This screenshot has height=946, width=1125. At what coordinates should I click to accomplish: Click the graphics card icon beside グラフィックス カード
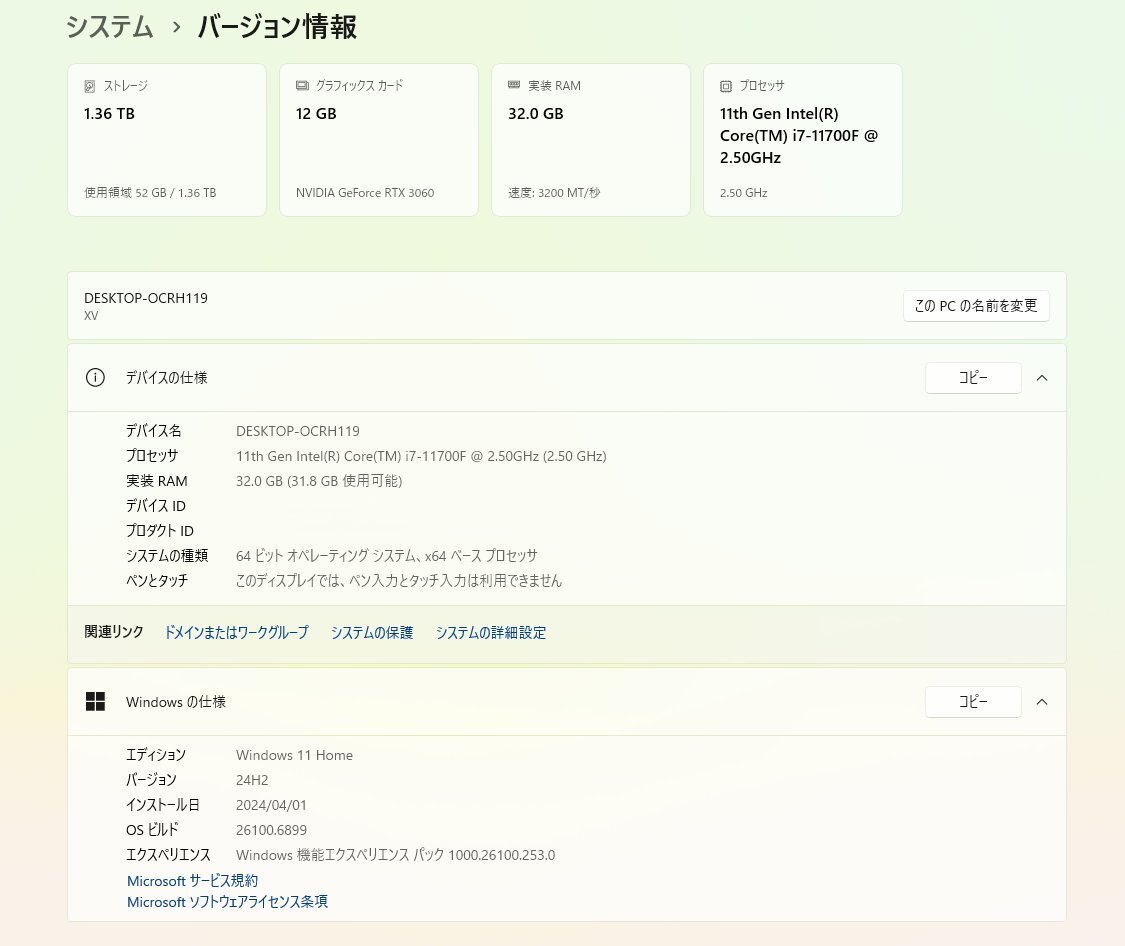pos(302,87)
